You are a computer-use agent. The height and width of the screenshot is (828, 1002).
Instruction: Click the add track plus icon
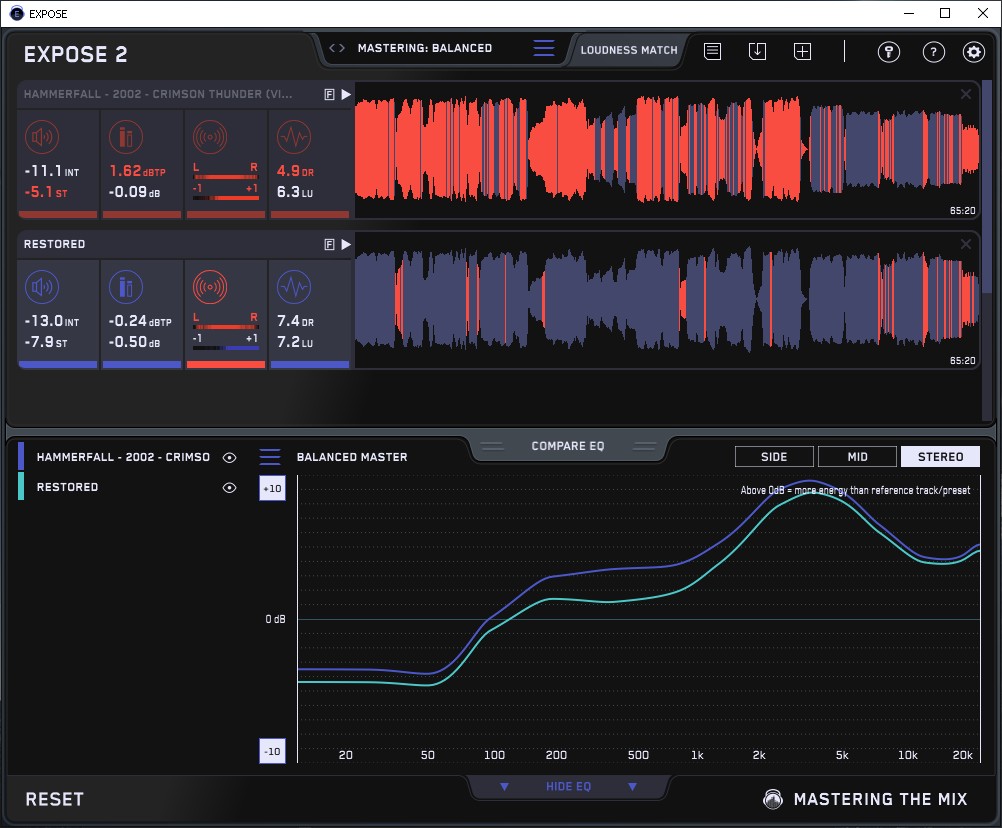(x=802, y=52)
